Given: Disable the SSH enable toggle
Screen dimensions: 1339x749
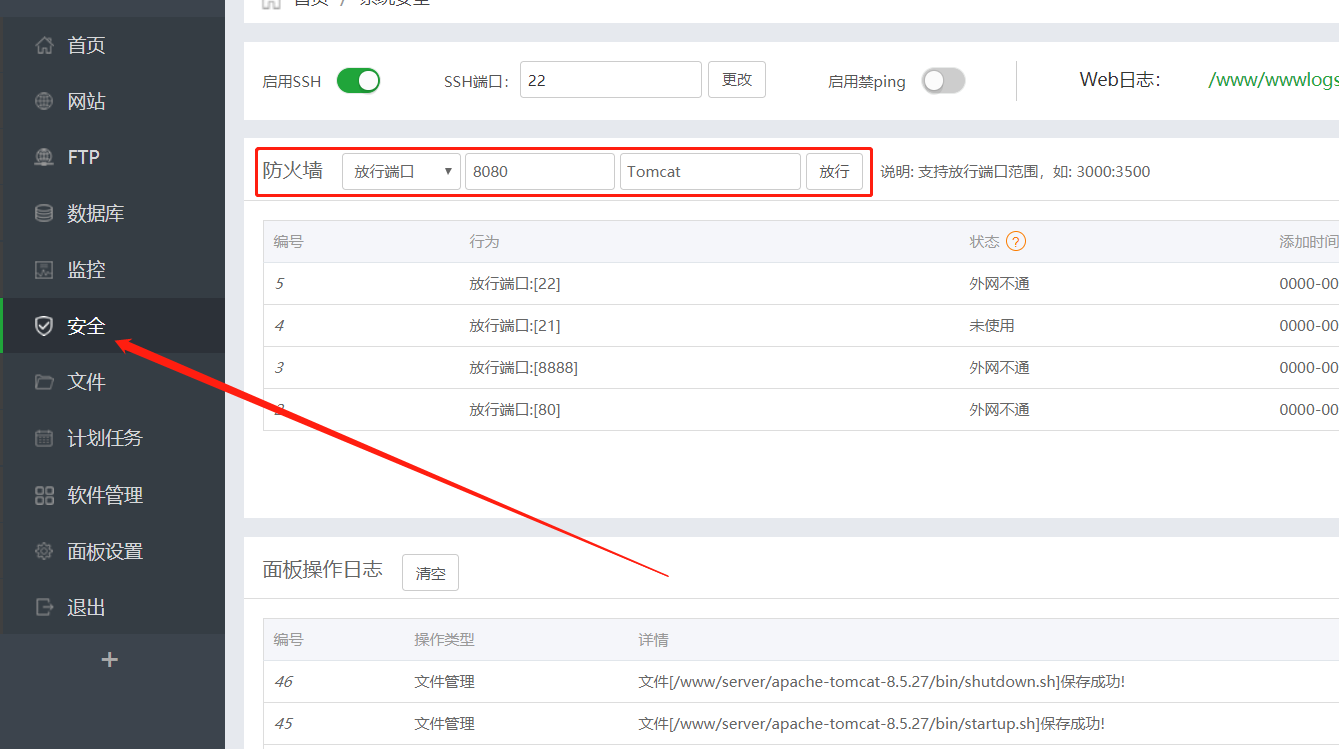Looking at the screenshot, I should (358, 81).
